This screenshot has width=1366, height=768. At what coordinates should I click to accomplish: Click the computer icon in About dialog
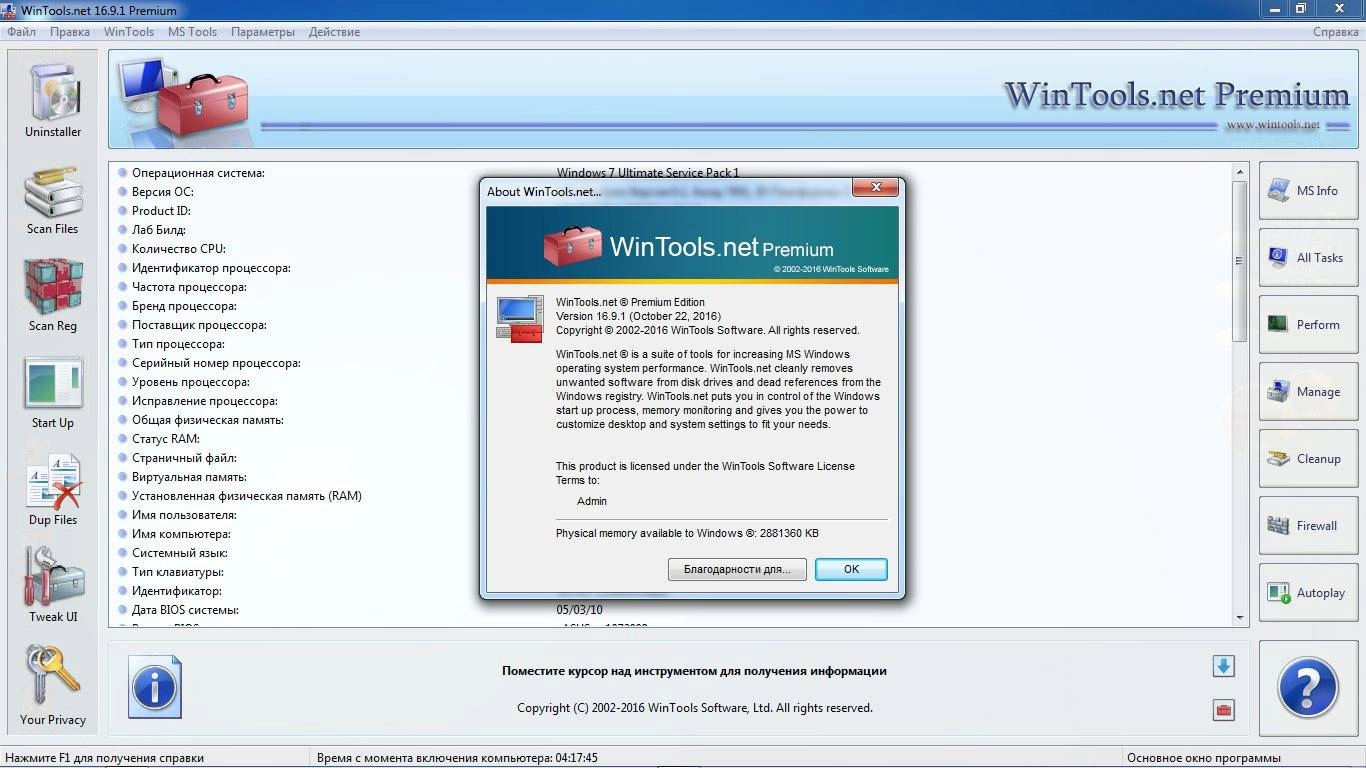[519, 319]
